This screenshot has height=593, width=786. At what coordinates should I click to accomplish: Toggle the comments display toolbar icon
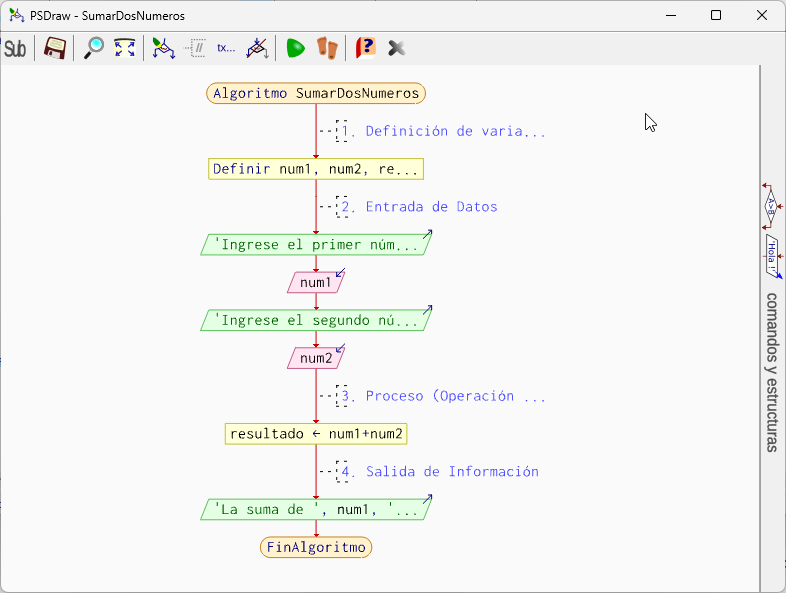[x=196, y=48]
